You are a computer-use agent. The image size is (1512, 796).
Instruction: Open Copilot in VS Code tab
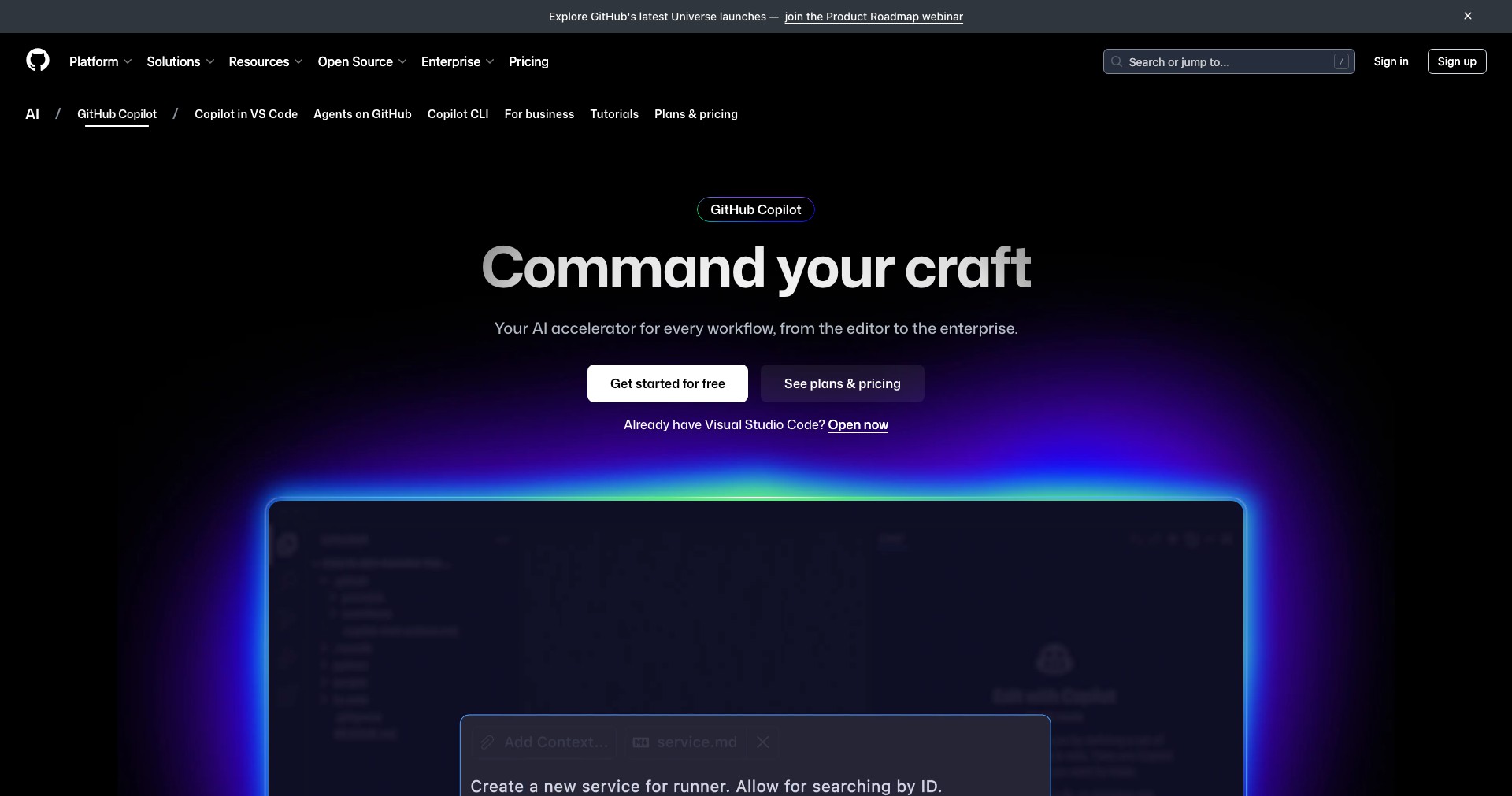click(x=246, y=114)
